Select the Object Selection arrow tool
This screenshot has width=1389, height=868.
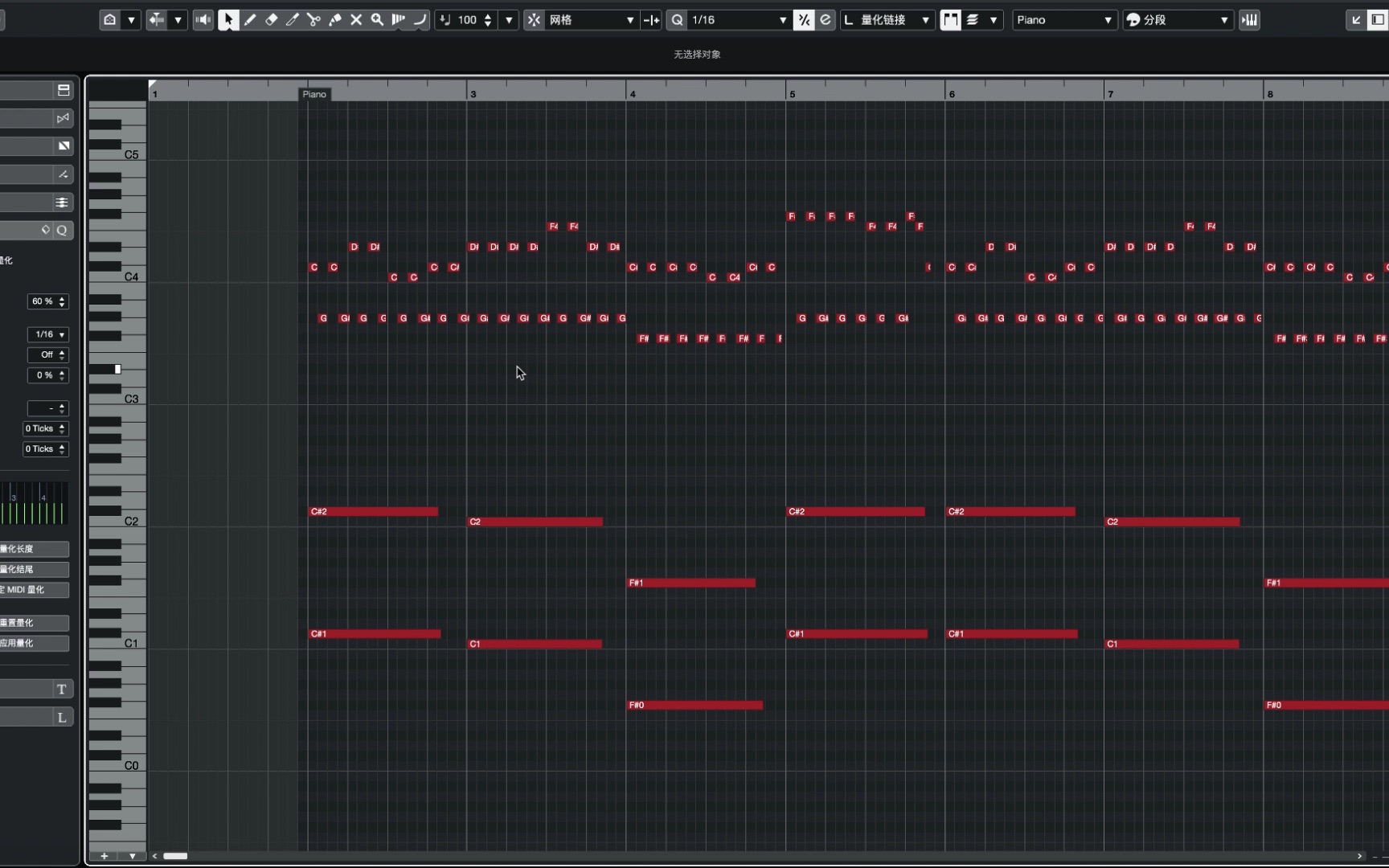tap(228, 20)
